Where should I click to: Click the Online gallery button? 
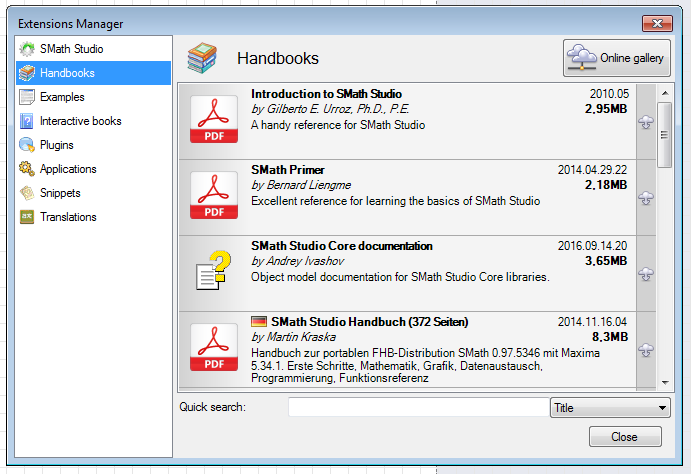pyautogui.click(x=616, y=59)
